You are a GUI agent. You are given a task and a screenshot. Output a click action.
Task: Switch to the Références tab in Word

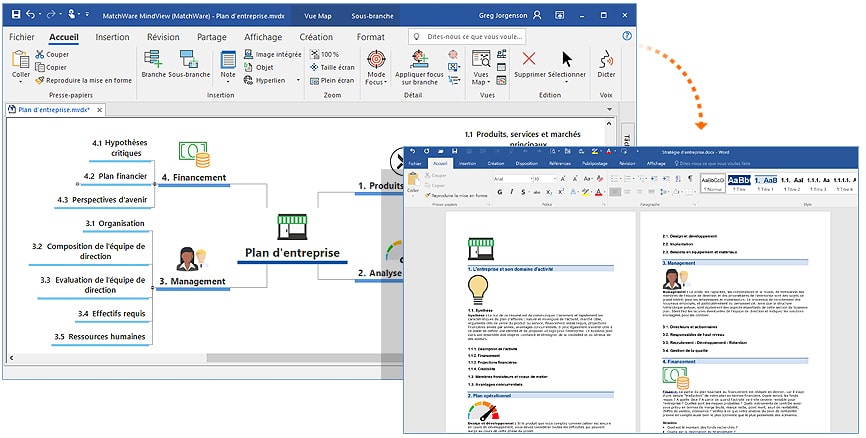click(x=560, y=163)
